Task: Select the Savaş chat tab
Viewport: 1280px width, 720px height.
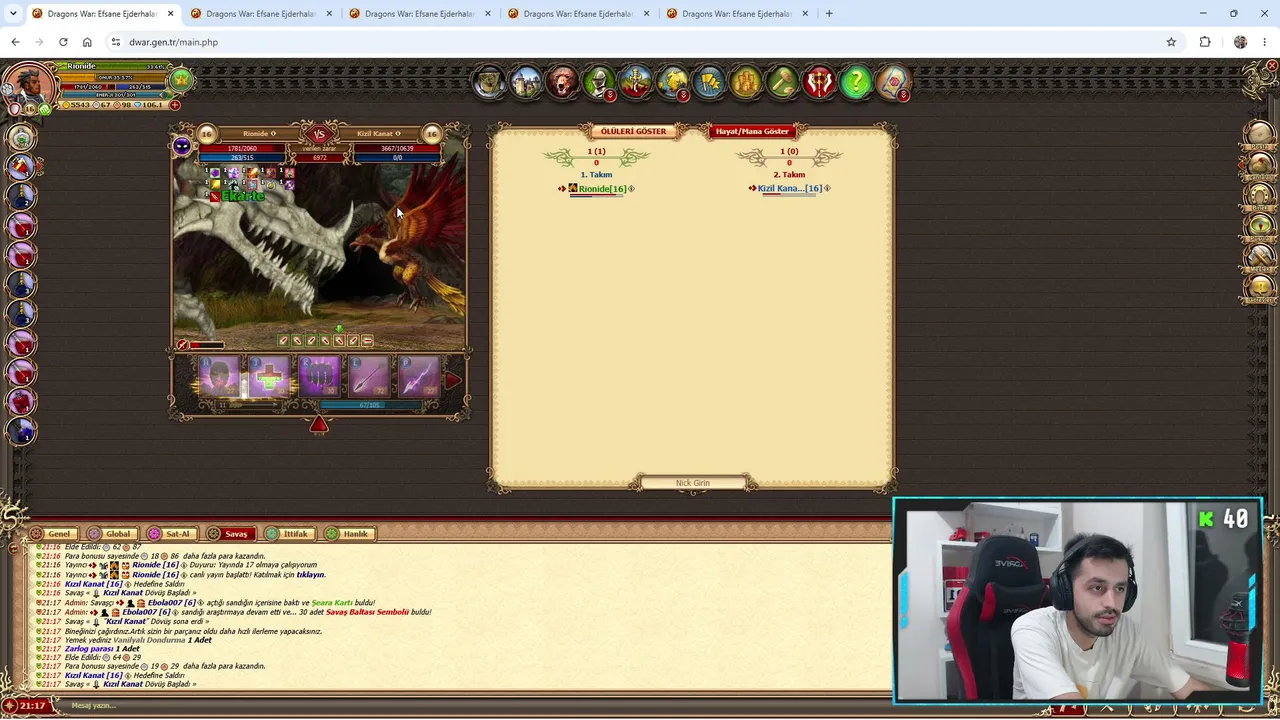Action: [229, 534]
